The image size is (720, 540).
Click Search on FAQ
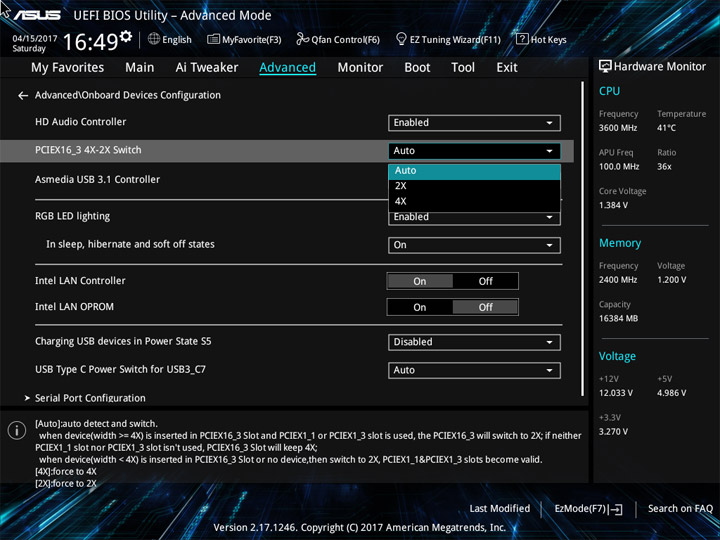681,509
